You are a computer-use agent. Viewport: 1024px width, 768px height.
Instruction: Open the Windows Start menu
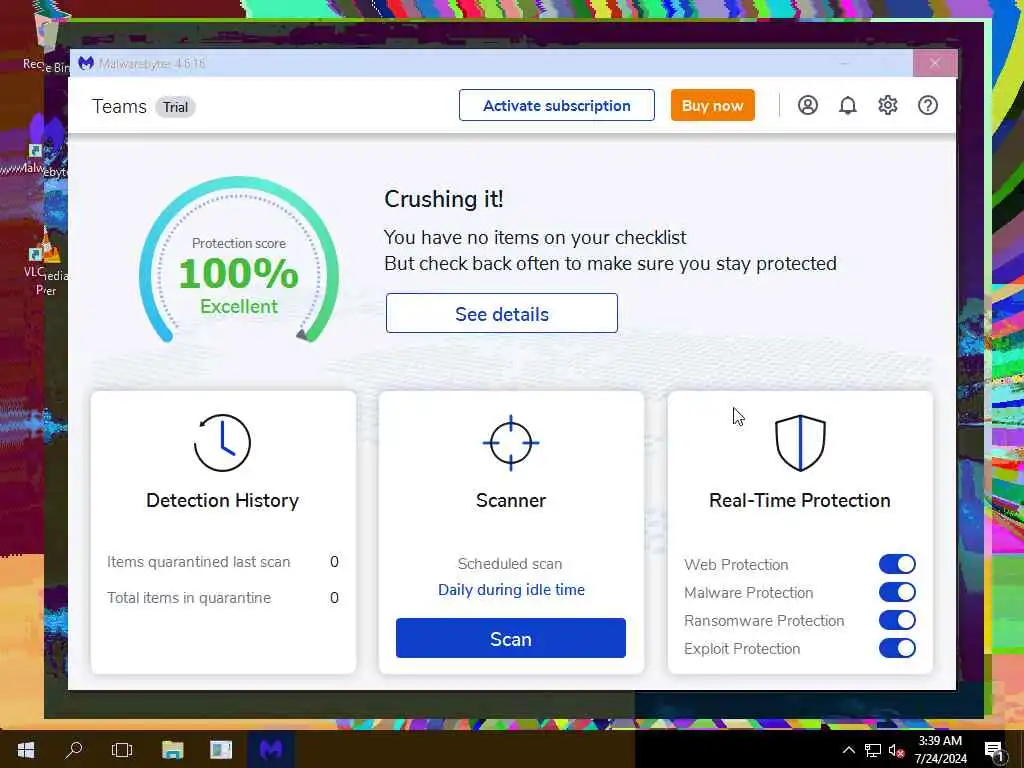coord(25,749)
